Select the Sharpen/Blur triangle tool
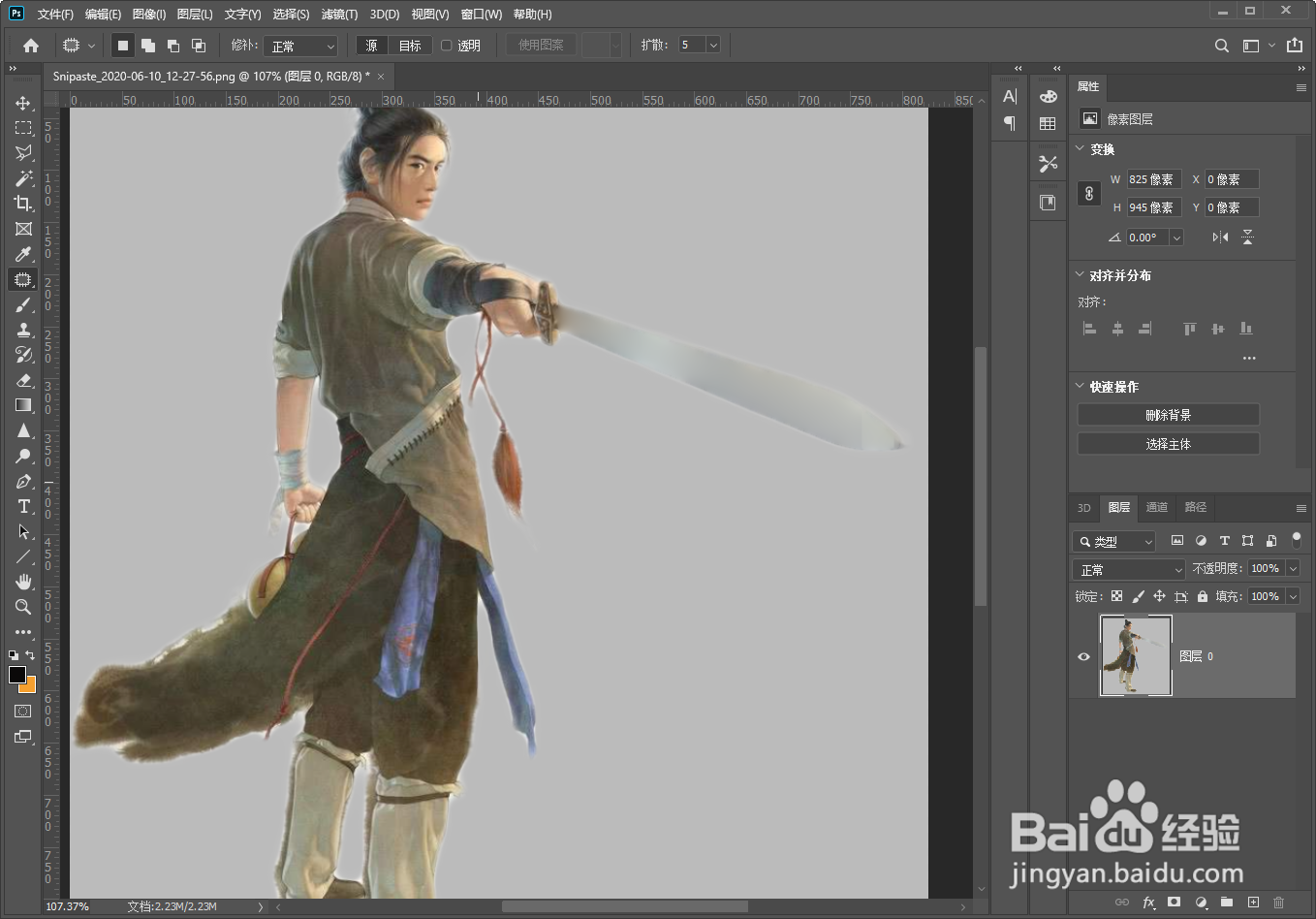This screenshot has height=919, width=1316. tap(23, 430)
